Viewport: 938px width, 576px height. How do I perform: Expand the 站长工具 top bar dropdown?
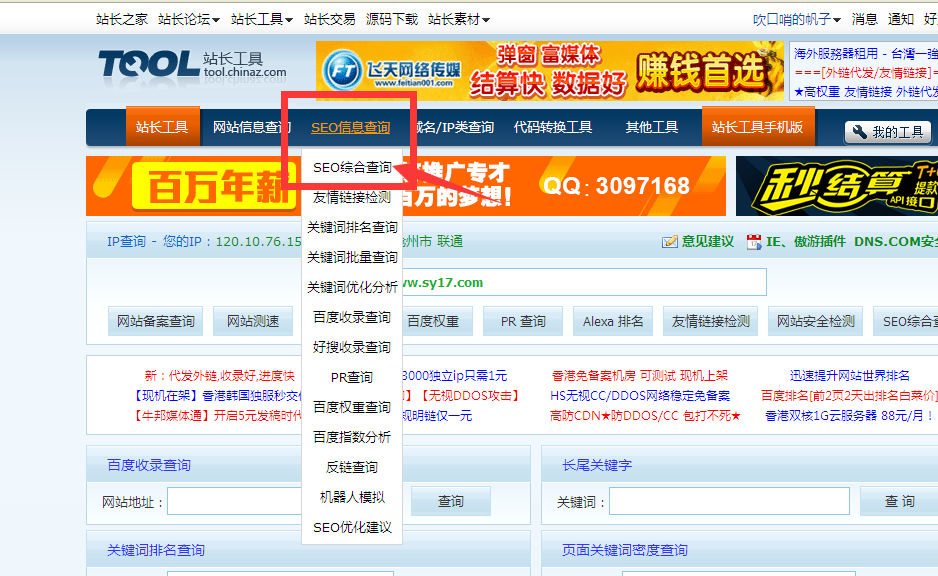click(261, 19)
